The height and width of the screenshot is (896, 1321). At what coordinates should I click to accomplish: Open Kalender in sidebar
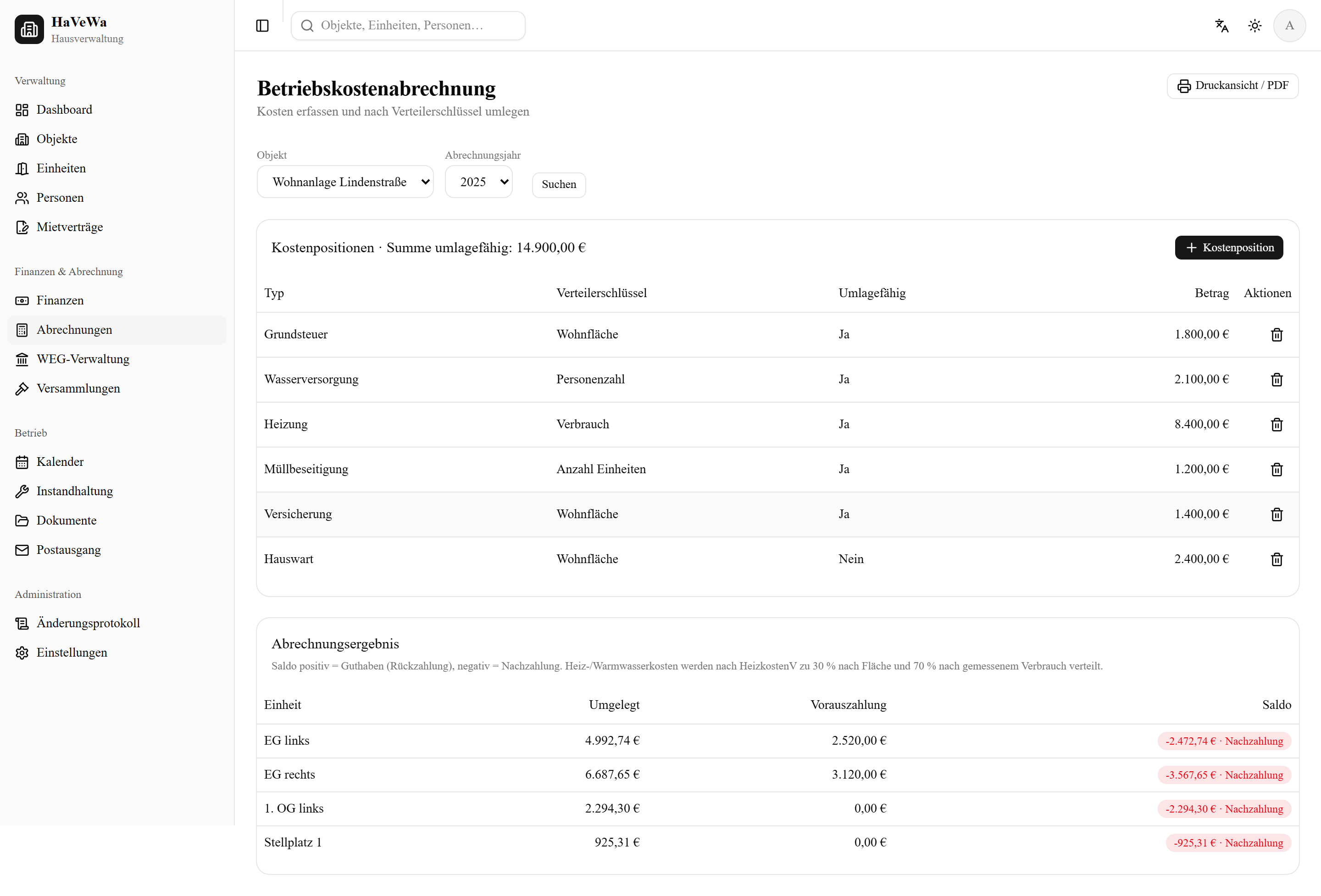[117, 462]
